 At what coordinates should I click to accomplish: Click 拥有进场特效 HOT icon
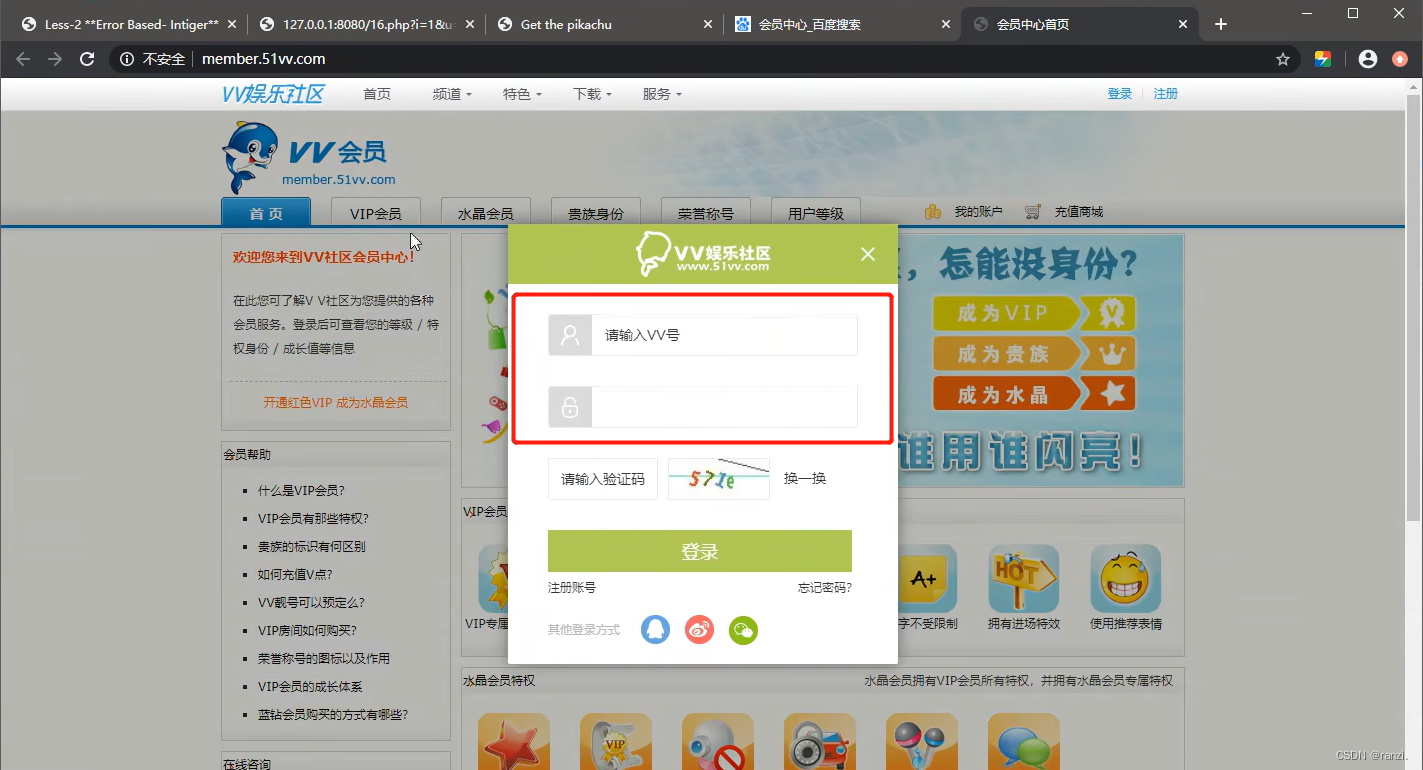1023,578
